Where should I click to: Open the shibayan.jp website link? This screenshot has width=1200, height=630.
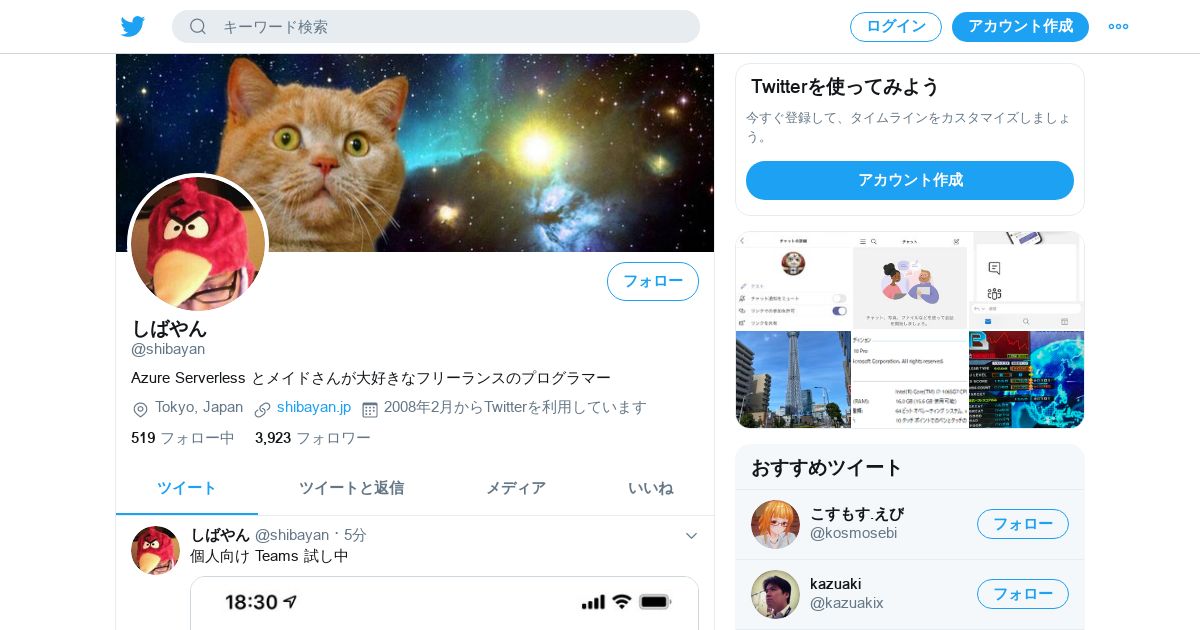coord(314,407)
